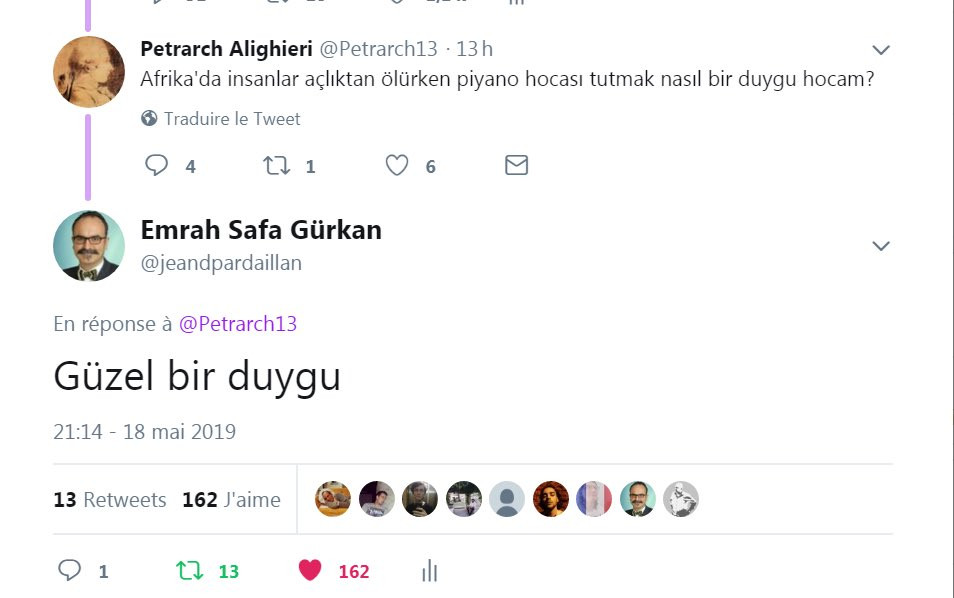Screen dimensions: 954x598
Task: Retweet Petrarch Alighieri's tweet
Action: pyautogui.click(x=276, y=165)
